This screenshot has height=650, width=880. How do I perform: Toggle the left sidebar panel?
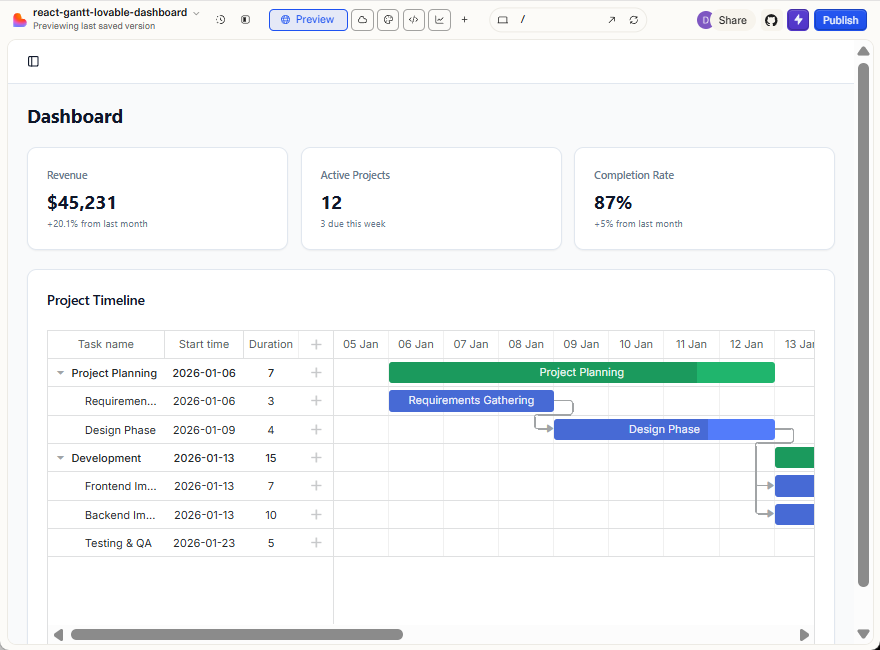tap(33, 61)
